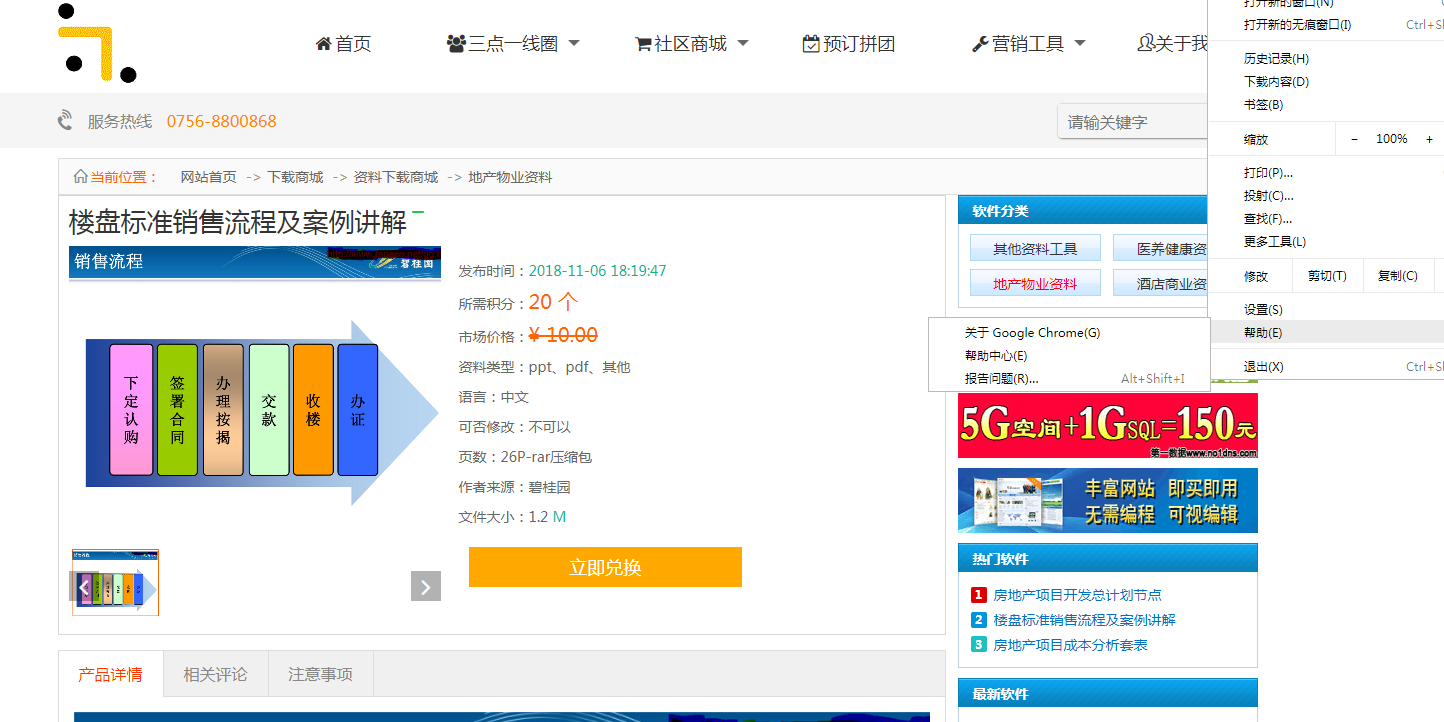Viewport: 1444px width, 722px height.
Task: Expand the 营销工具 dropdown arrow
Action: [1080, 44]
